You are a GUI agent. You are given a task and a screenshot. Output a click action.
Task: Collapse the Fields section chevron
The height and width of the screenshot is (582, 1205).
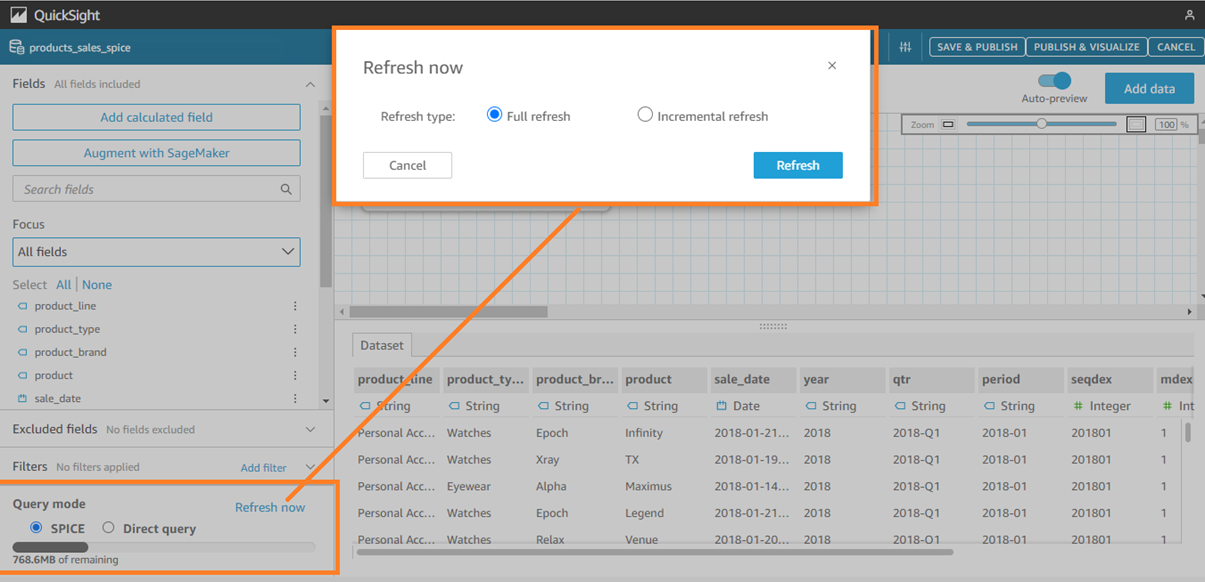(310, 85)
